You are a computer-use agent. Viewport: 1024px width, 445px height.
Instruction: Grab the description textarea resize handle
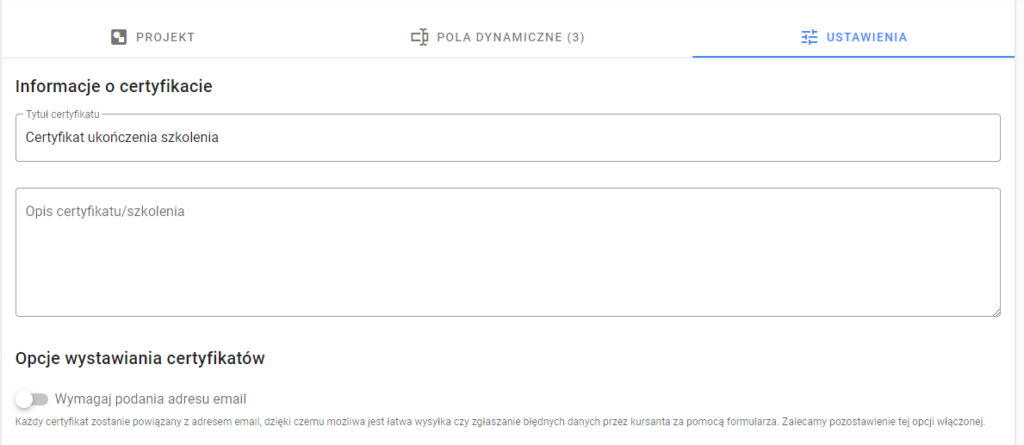pos(996,312)
